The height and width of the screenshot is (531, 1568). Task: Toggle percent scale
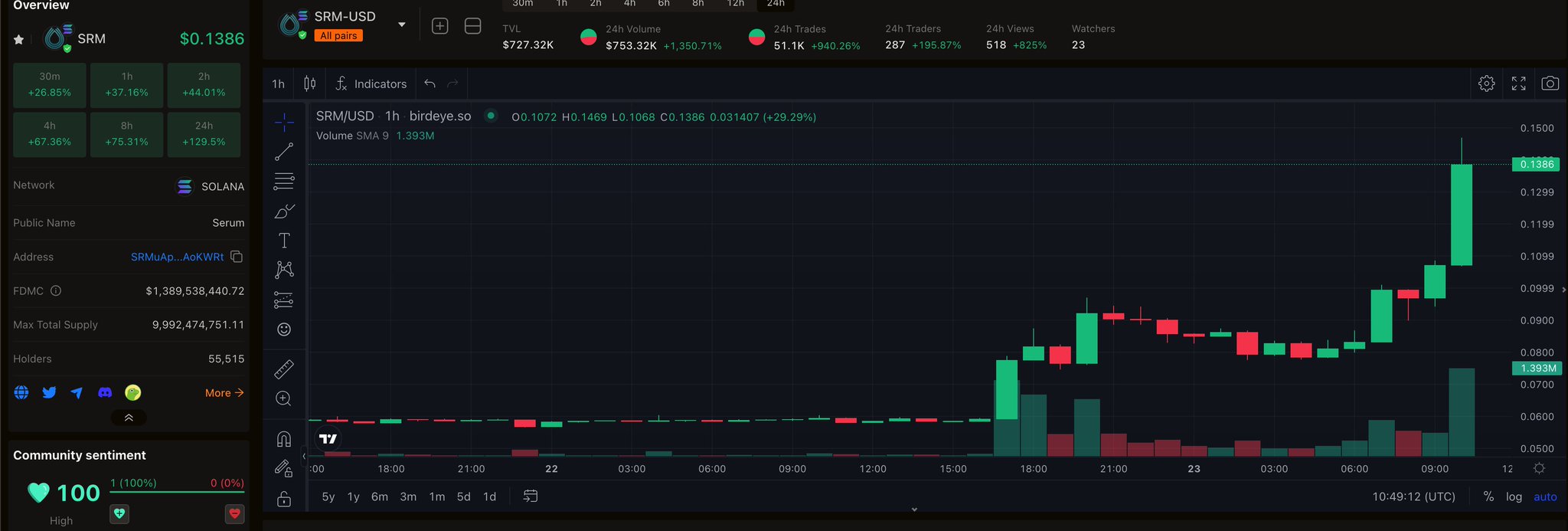1488,497
